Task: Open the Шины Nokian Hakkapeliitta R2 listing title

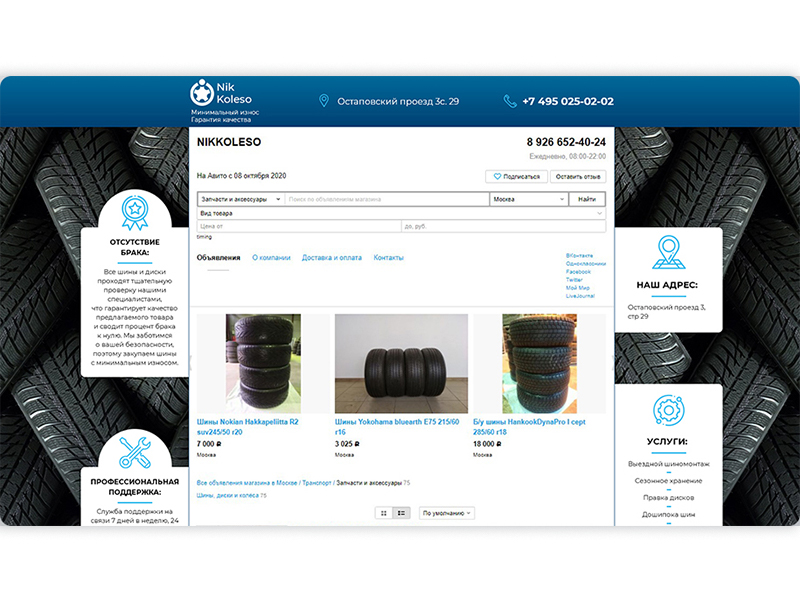Action: 248,427
